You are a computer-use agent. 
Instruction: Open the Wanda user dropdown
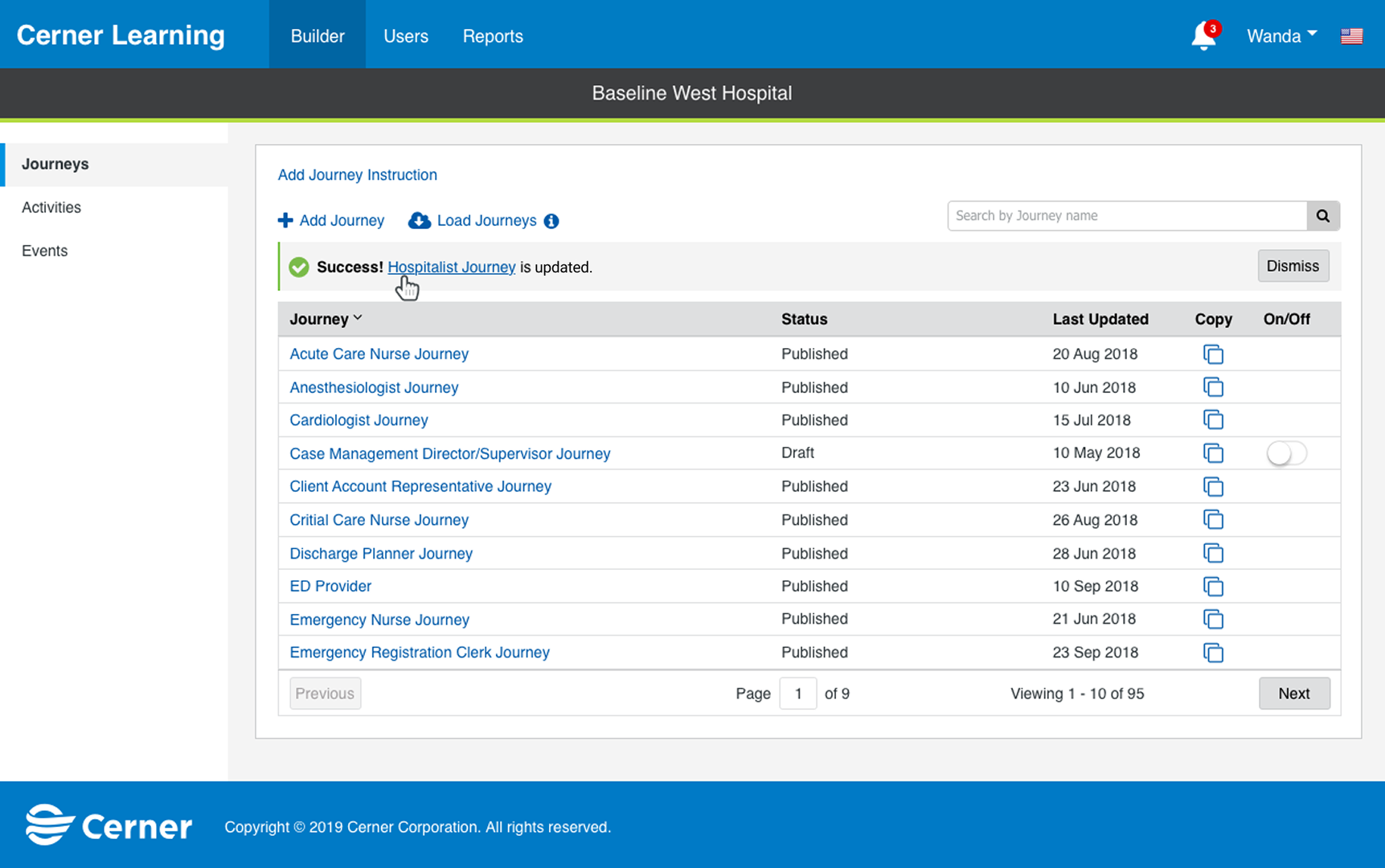tap(1281, 36)
